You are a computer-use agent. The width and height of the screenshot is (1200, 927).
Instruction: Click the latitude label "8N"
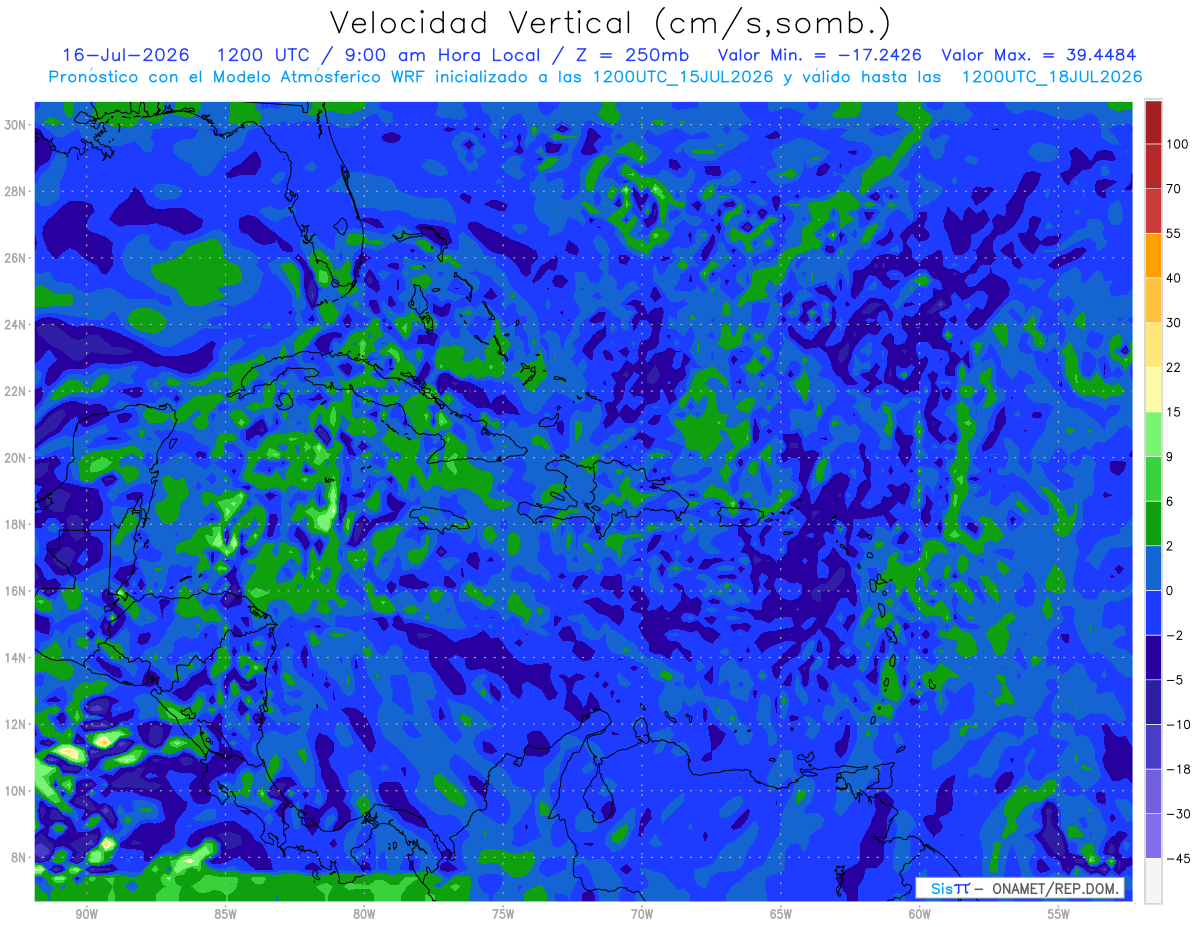[20, 858]
